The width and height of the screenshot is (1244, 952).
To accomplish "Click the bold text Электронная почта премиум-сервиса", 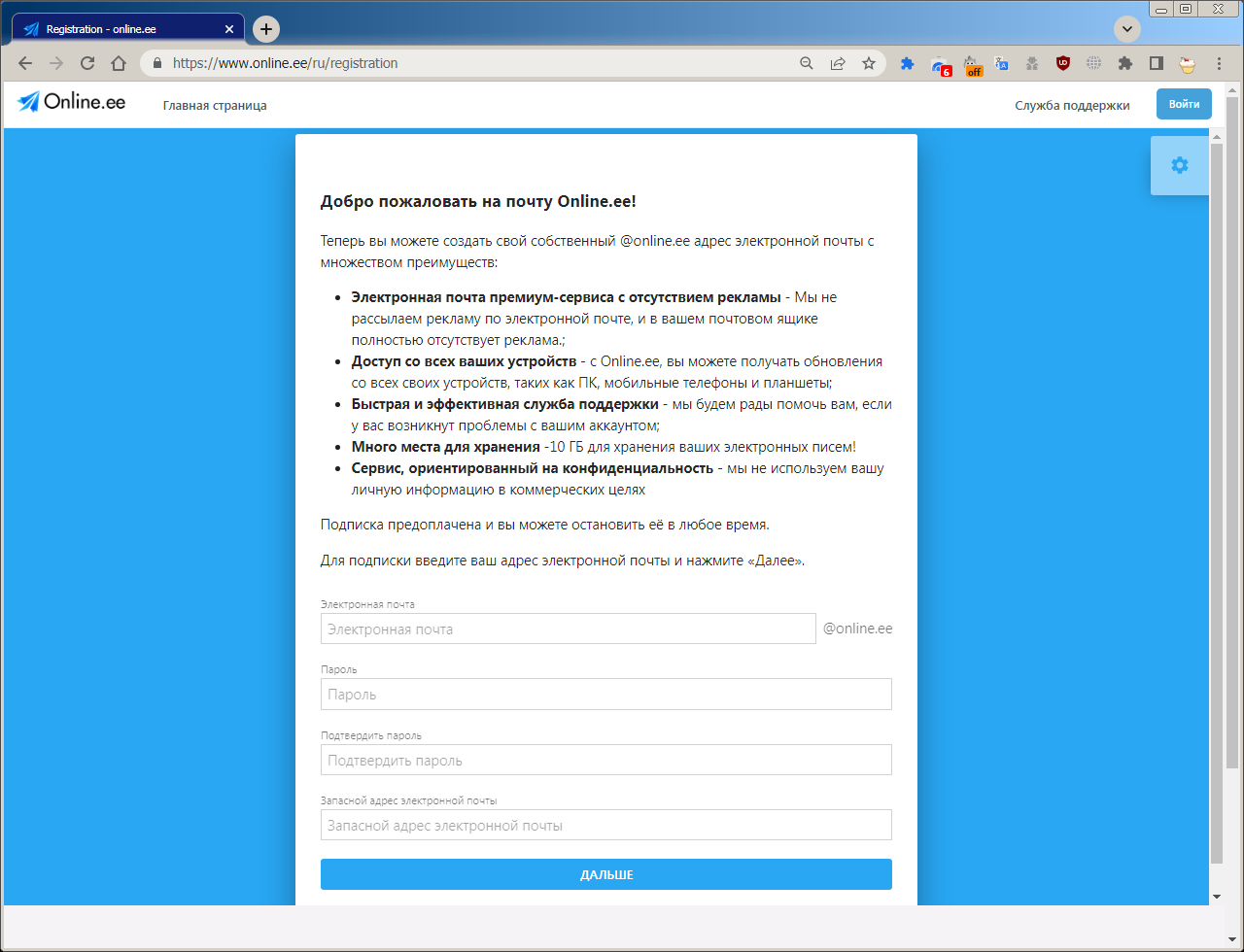I will tap(566, 297).
